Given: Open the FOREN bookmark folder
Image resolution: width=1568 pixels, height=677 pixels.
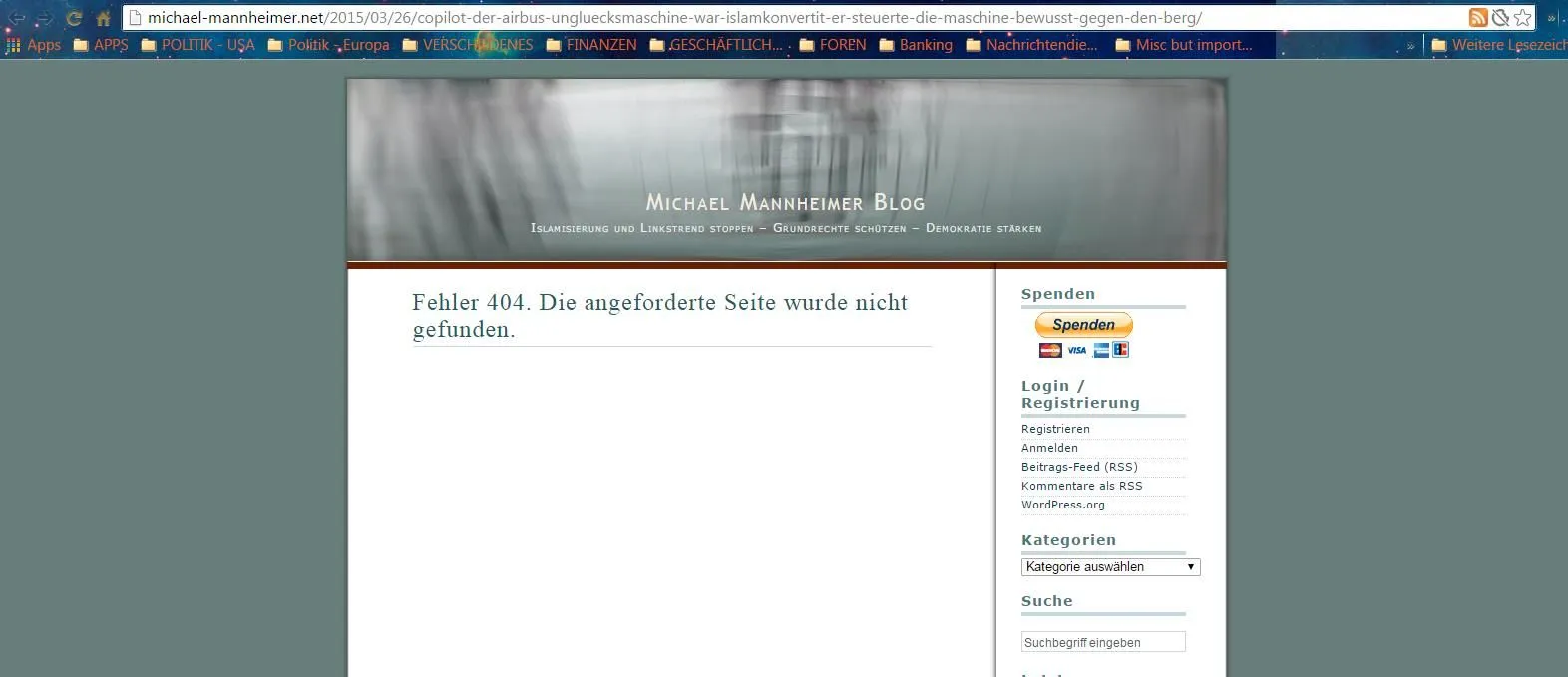Looking at the screenshot, I should tap(833, 45).
